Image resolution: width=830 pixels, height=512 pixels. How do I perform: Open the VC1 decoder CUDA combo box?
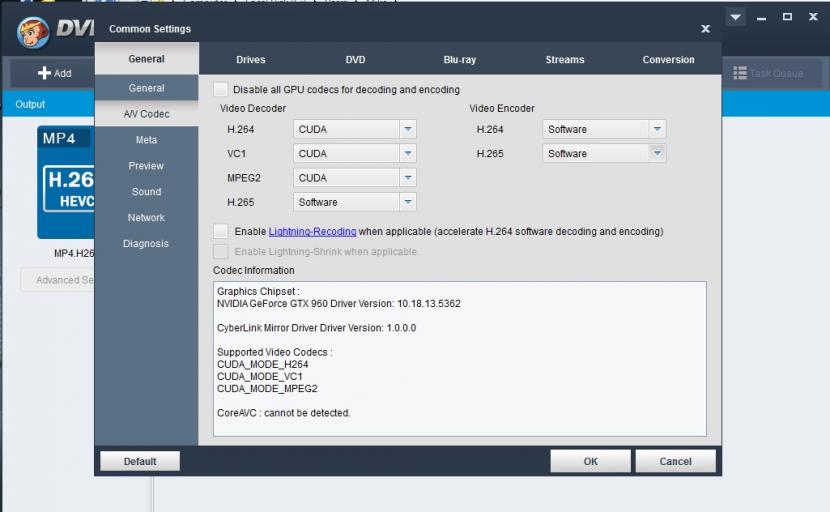pyautogui.click(x=355, y=154)
